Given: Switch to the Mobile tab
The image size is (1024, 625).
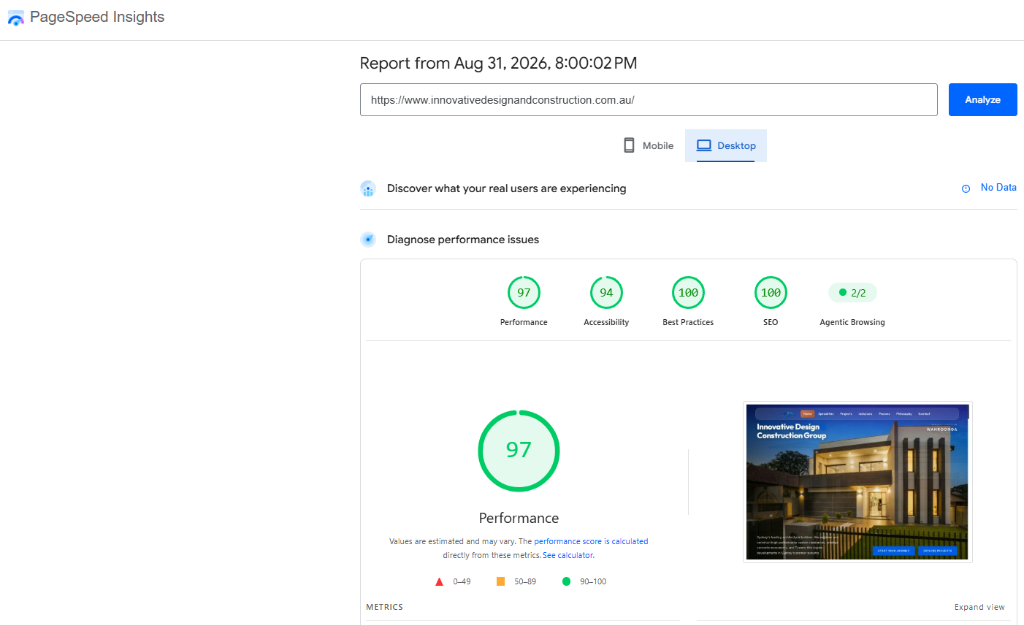Looking at the screenshot, I should [x=648, y=146].
